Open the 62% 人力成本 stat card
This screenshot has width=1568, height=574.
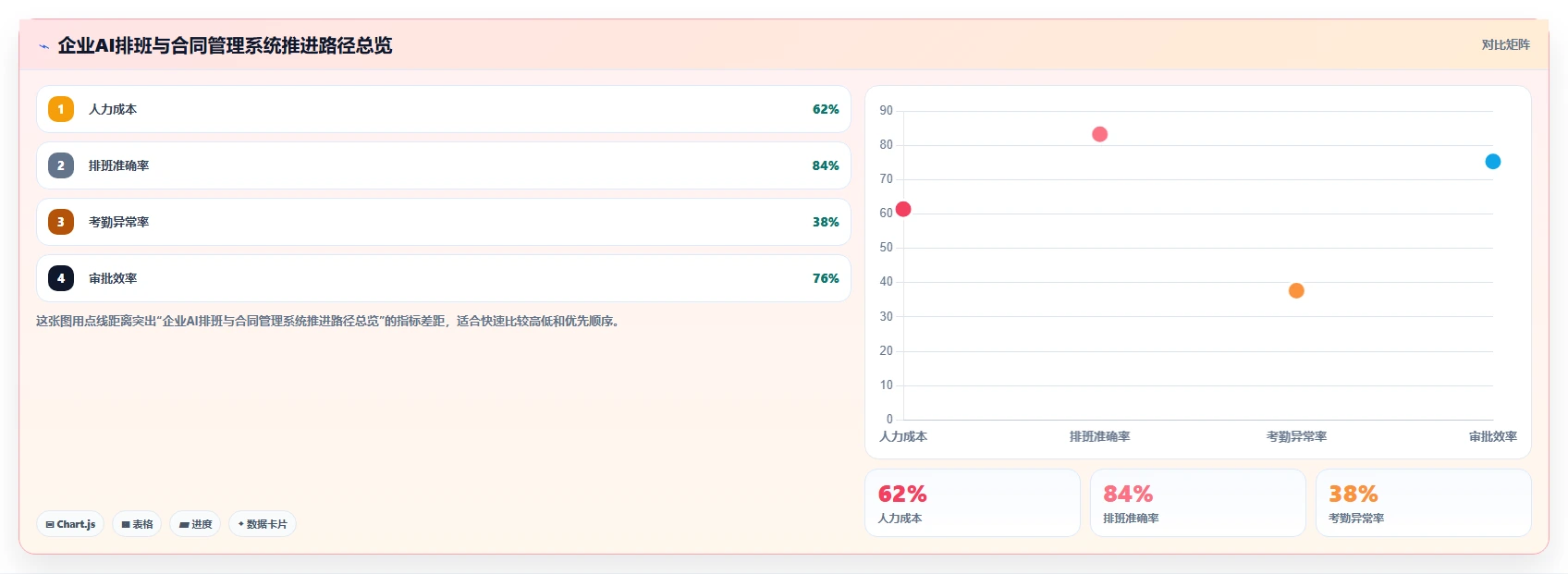click(973, 503)
